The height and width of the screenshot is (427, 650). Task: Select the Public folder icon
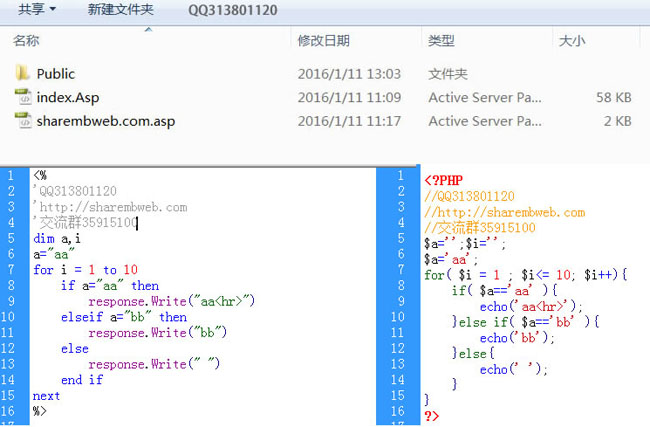[23, 73]
